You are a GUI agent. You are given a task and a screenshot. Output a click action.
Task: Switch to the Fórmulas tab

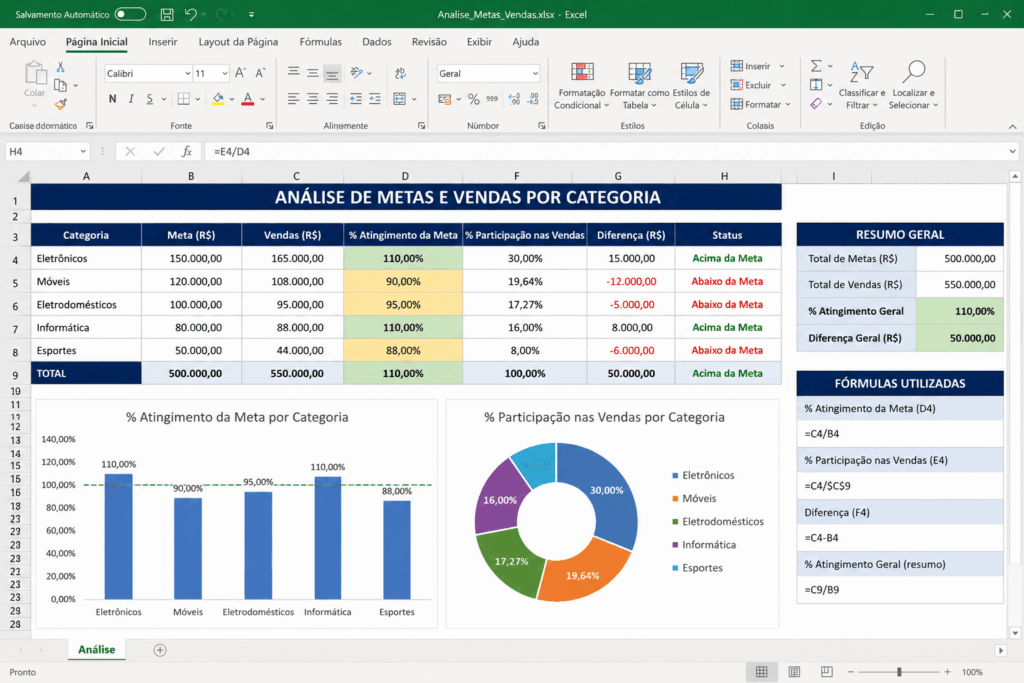[x=321, y=42]
